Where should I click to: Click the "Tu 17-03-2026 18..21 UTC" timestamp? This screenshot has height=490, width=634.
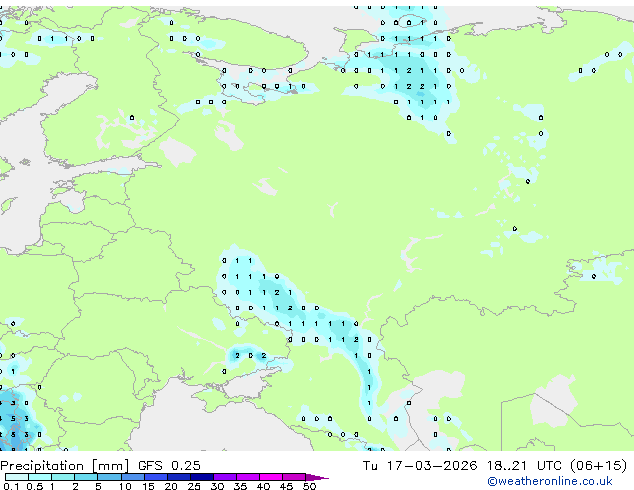click(462, 466)
